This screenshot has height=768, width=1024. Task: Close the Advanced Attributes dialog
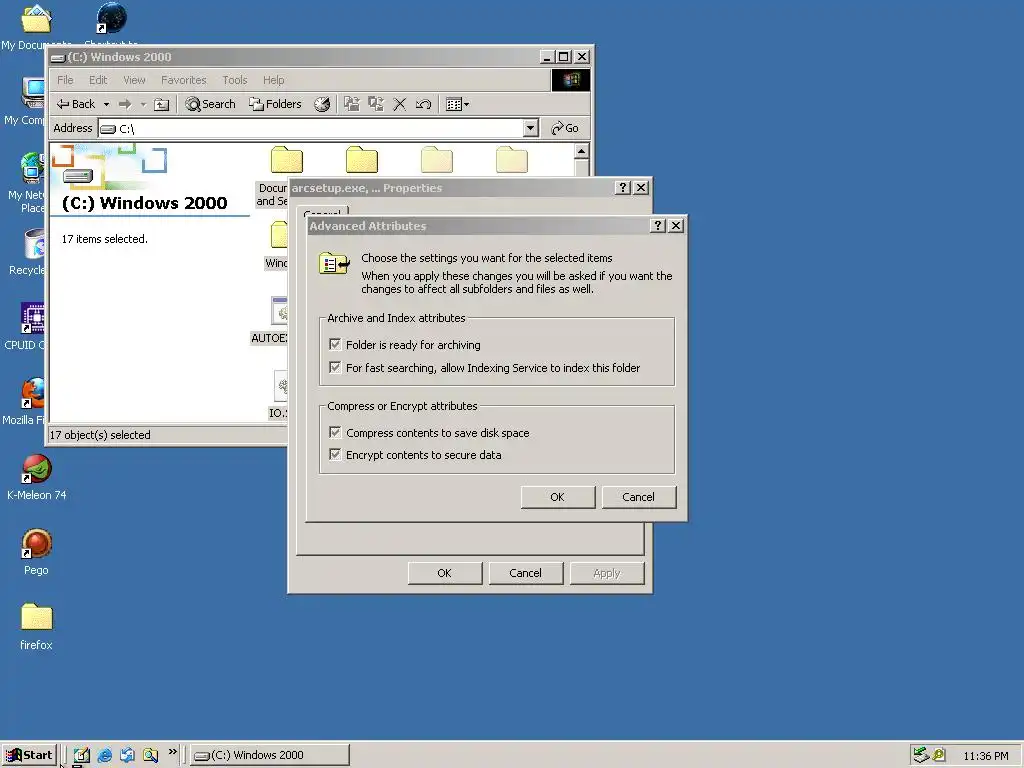click(677, 225)
